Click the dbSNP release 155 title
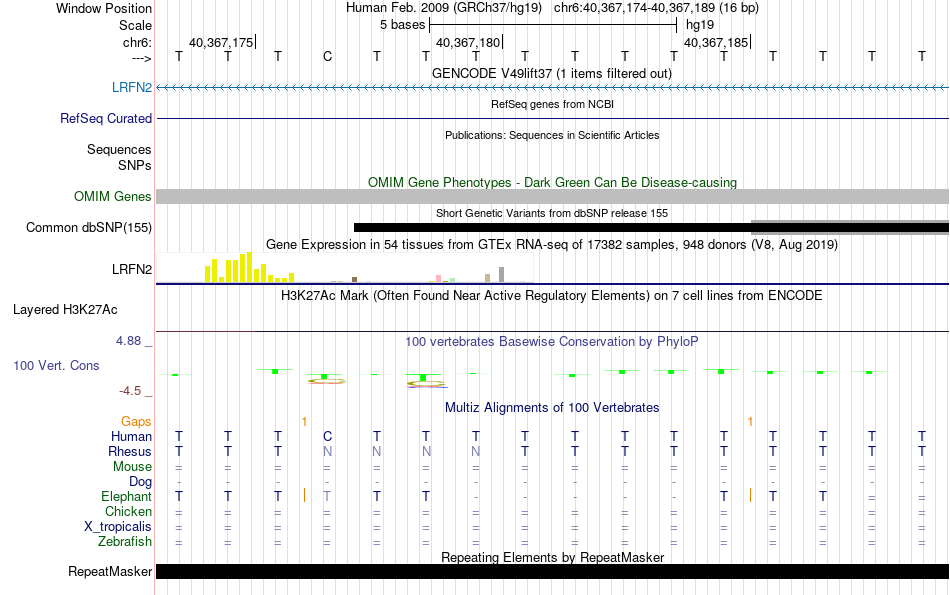The image size is (950, 595). pyautogui.click(x=552, y=213)
